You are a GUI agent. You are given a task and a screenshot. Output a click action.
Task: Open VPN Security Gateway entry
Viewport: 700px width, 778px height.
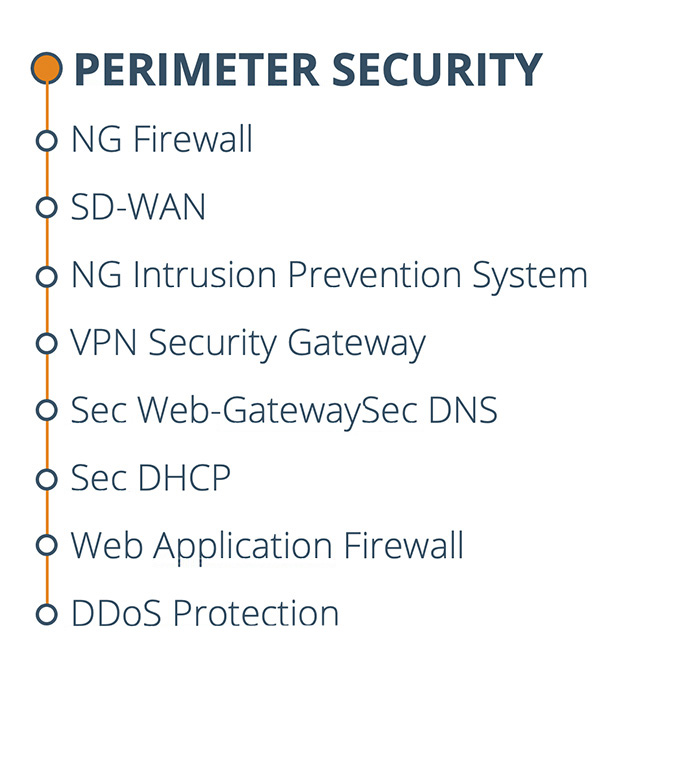[248, 343]
